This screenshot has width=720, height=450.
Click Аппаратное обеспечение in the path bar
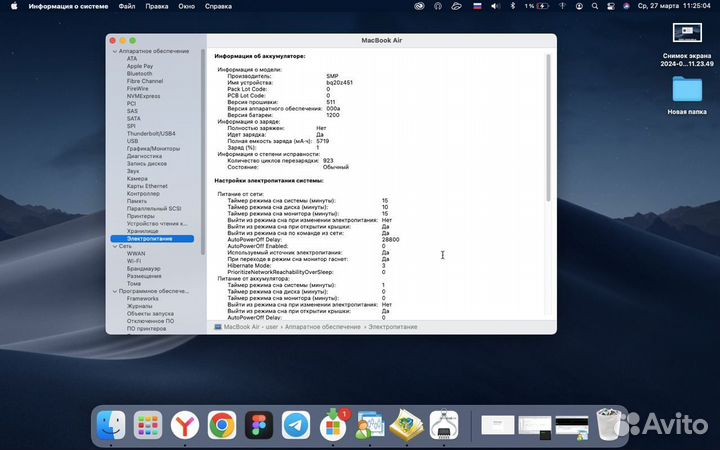point(322,327)
